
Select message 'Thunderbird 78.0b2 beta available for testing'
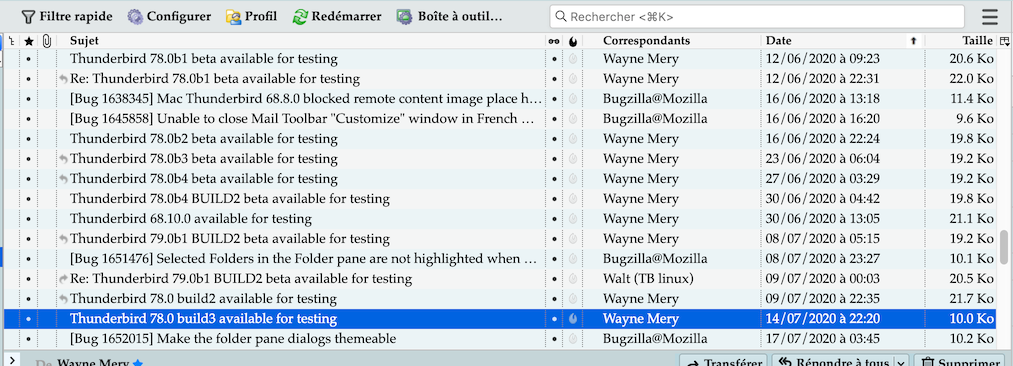point(204,139)
